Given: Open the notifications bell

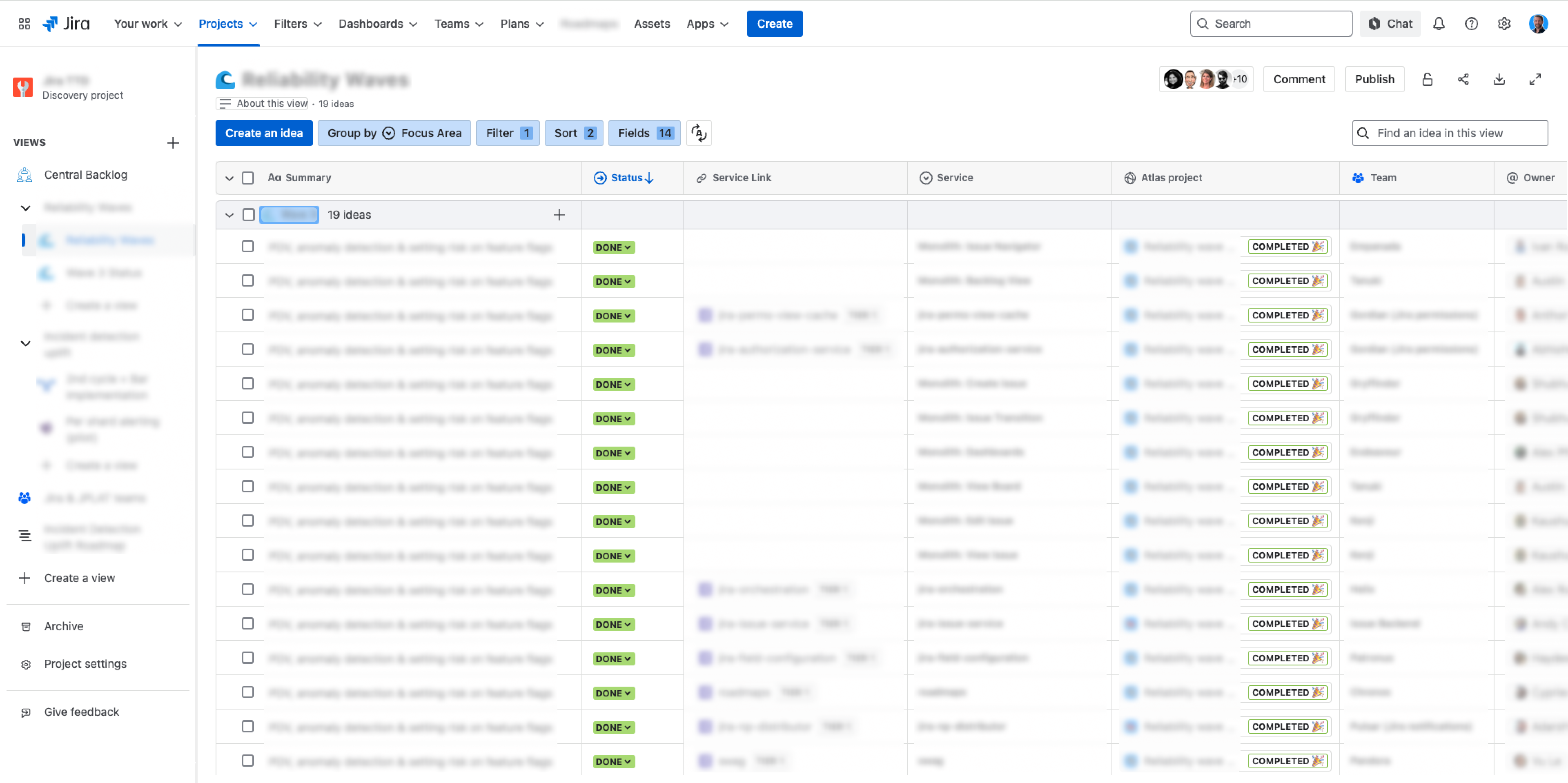Looking at the screenshot, I should point(1438,24).
